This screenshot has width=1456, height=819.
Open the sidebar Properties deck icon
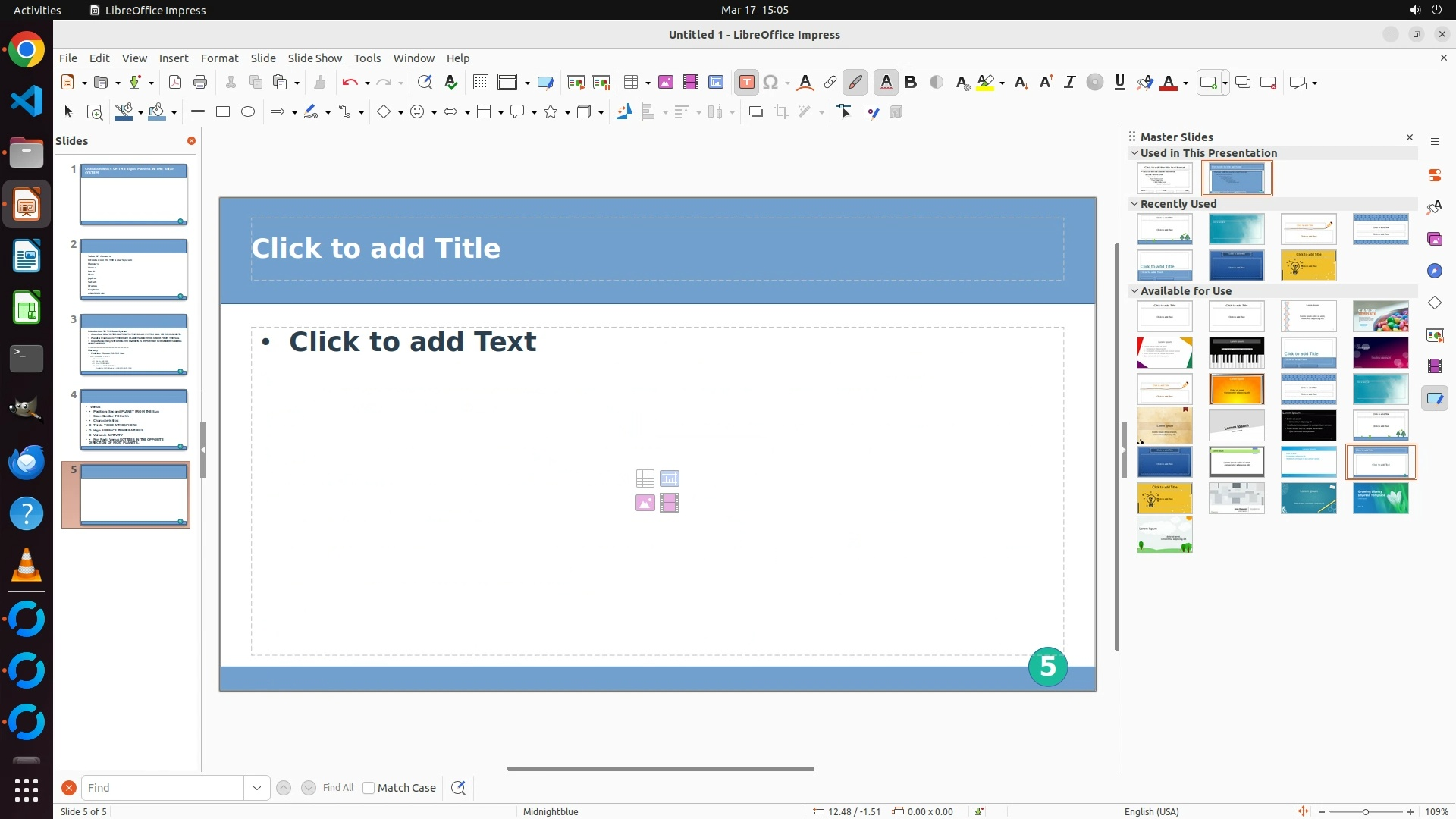[x=1434, y=175]
